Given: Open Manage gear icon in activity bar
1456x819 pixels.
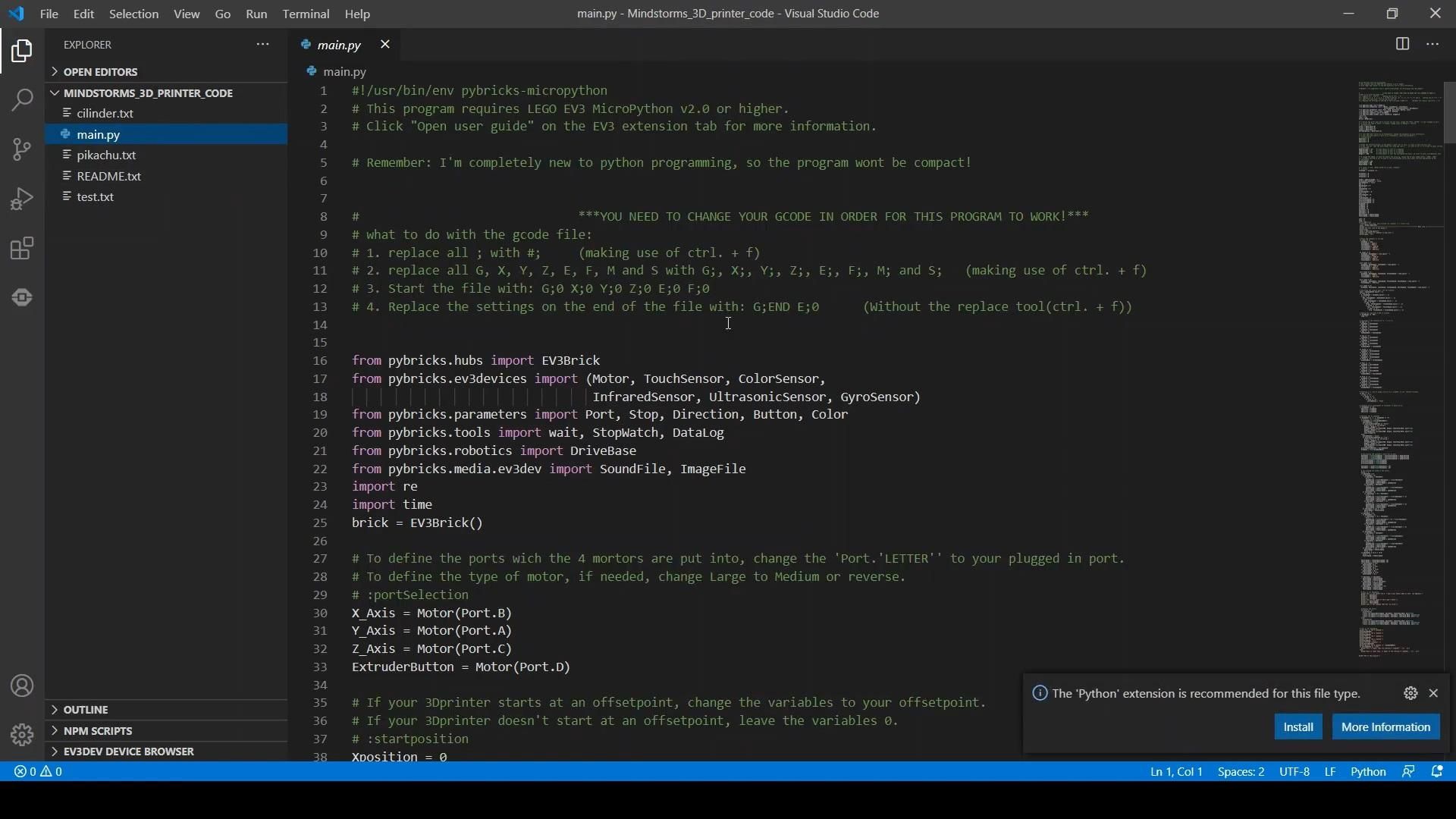Looking at the screenshot, I should [x=22, y=734].
